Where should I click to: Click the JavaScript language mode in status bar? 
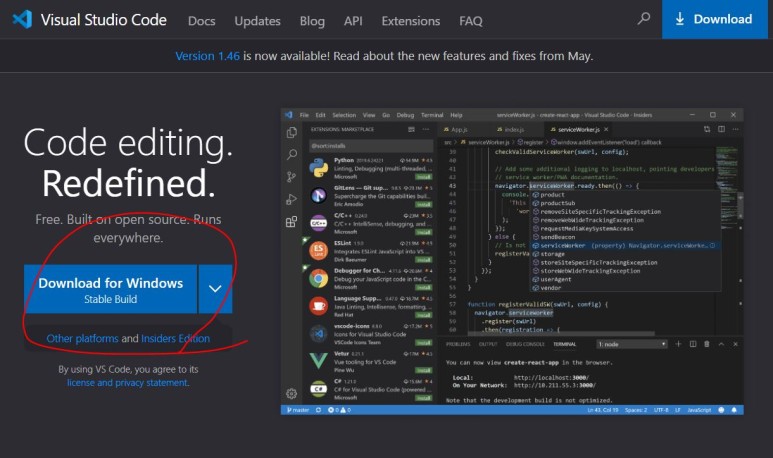pyautogui.click(x=699, y=410)
